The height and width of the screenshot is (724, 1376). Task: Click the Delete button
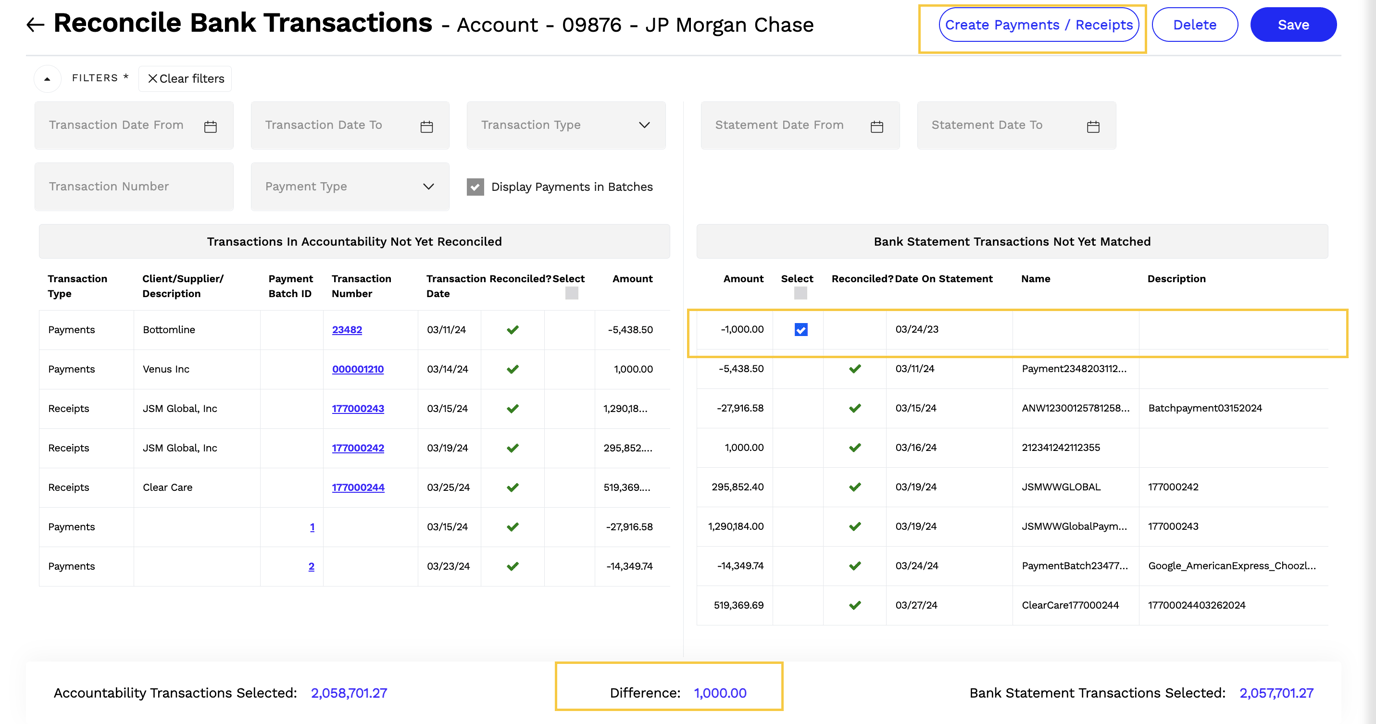click(x=1194, y=24)
